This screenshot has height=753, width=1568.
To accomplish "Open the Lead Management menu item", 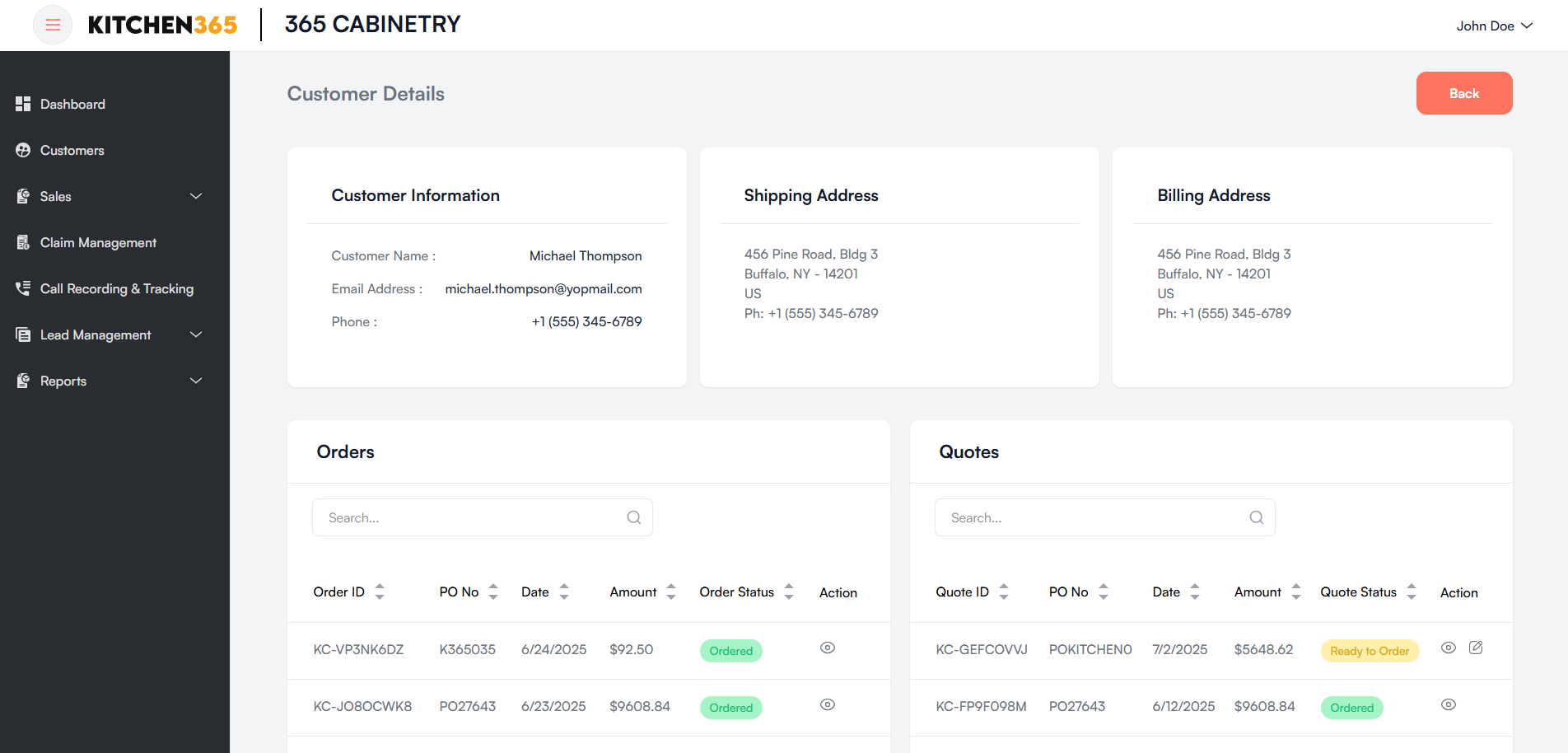I will 96,334.
